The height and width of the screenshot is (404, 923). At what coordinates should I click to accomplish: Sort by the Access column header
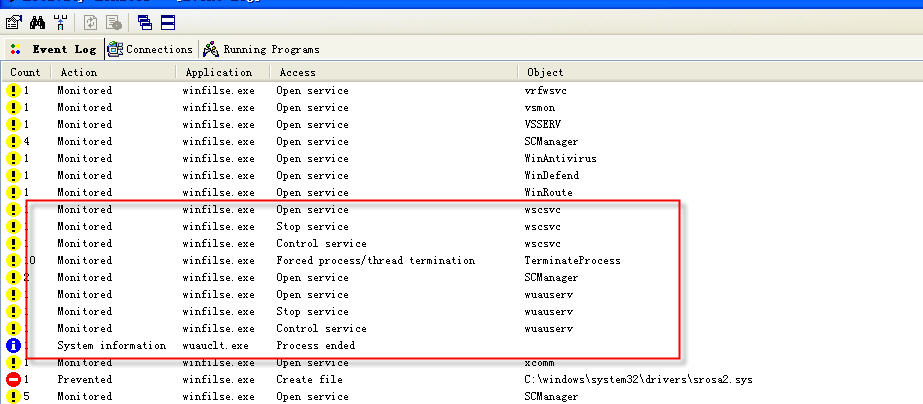(x=297, y=72)
